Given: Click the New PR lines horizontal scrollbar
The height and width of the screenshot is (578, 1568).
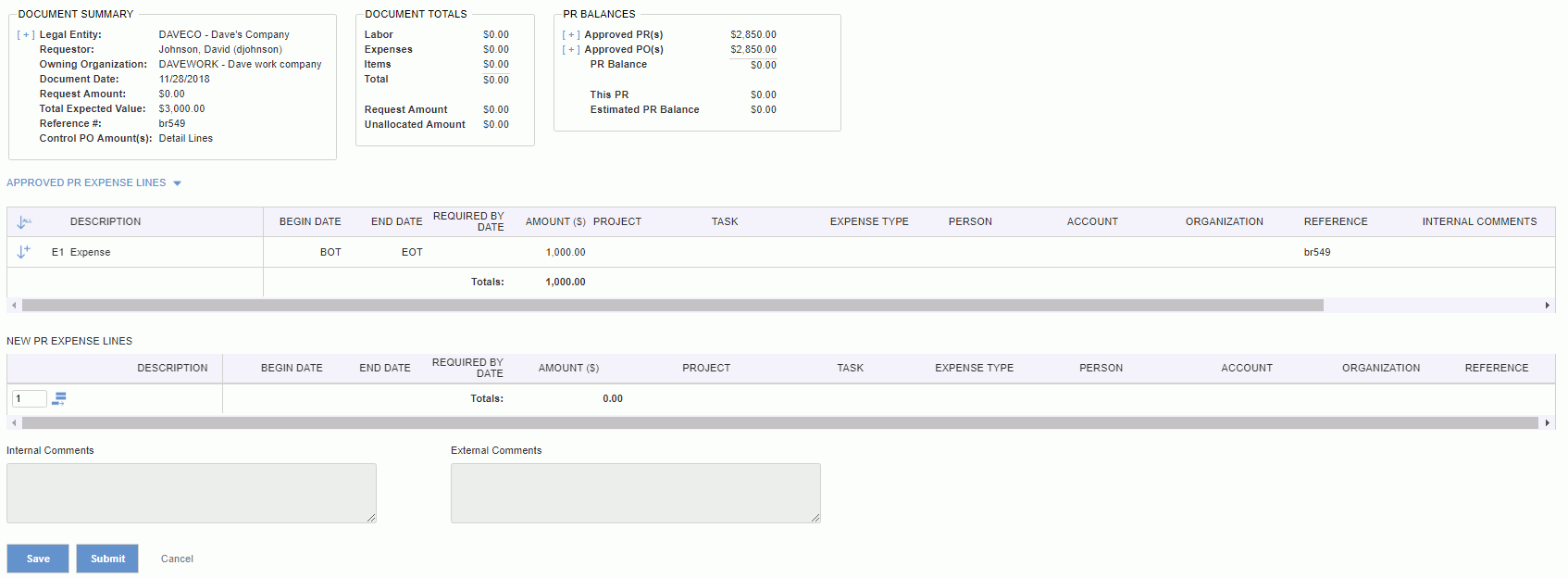Looking at the screenshot, I should [780, 423].
